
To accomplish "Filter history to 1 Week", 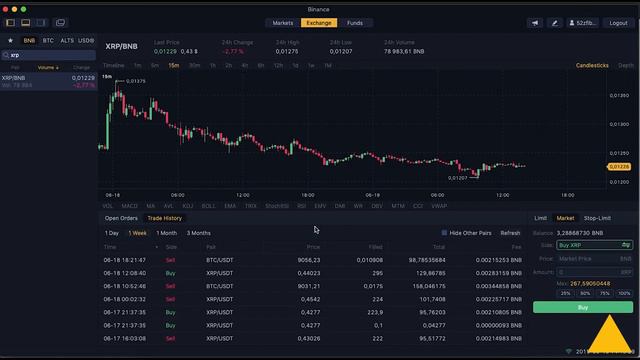I will pos(138,233).
